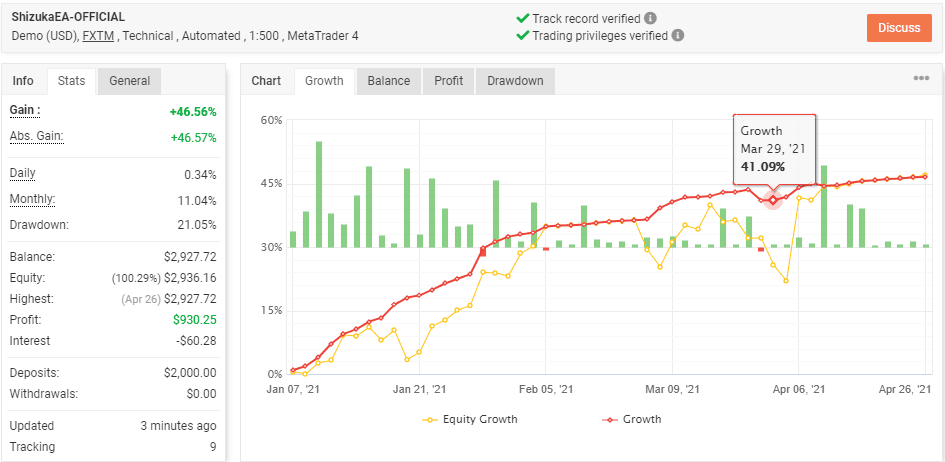Switch to the Info tab
Image resolution: width=945 pixels, height=462 pixels.
[23, 81]
